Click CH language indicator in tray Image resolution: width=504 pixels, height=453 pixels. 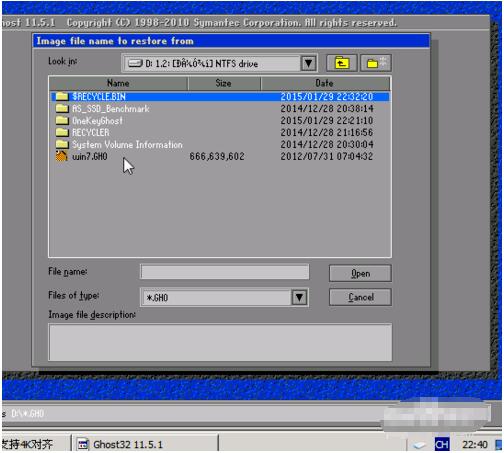click(442, 444)
